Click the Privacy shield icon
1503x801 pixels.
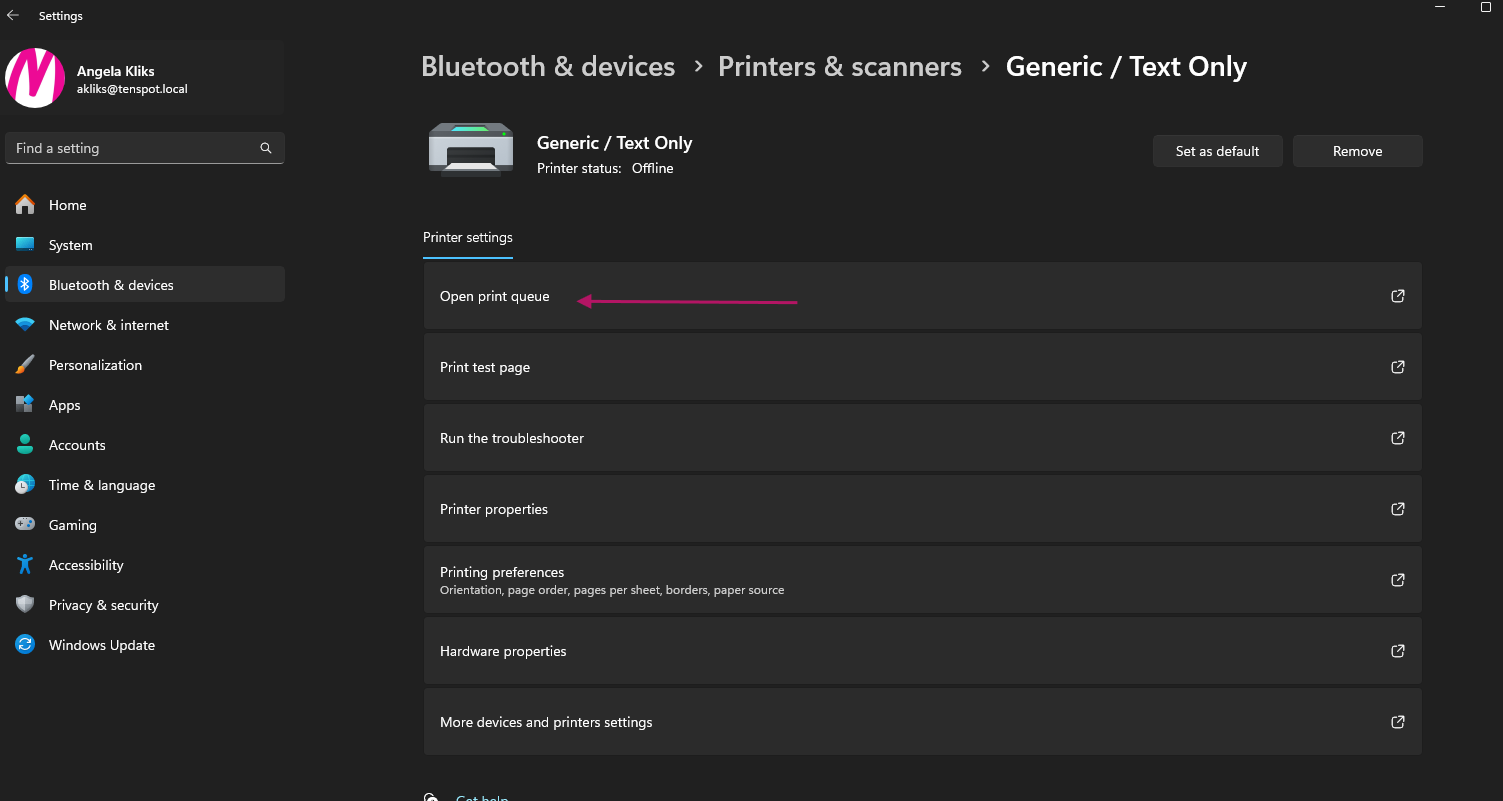tap(25, 605)
